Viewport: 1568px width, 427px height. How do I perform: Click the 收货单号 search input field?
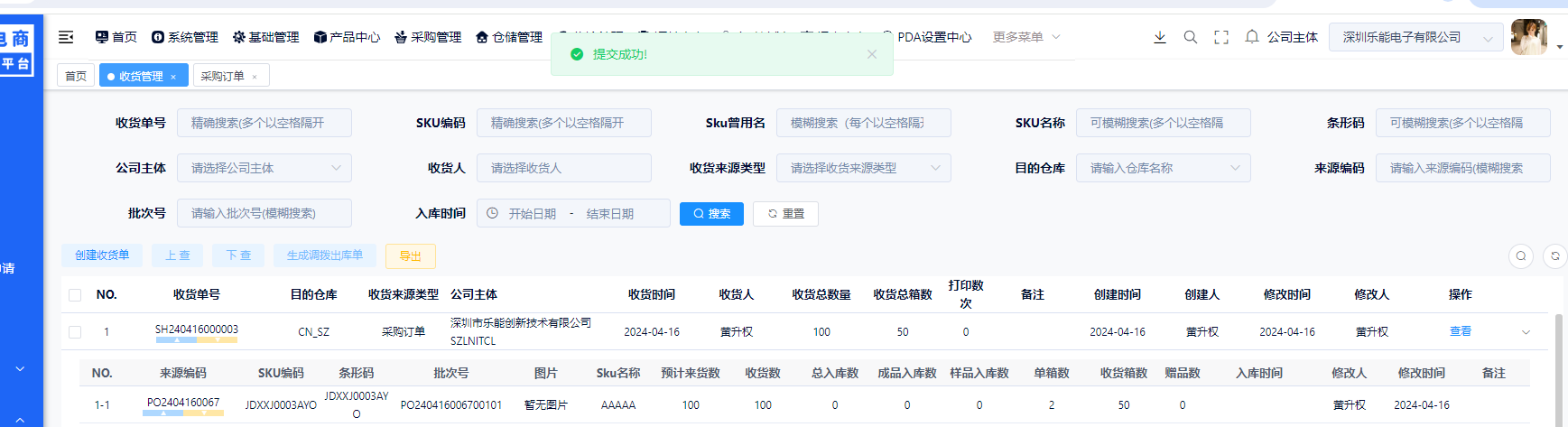pyautogui.click(x=264, y=123)
